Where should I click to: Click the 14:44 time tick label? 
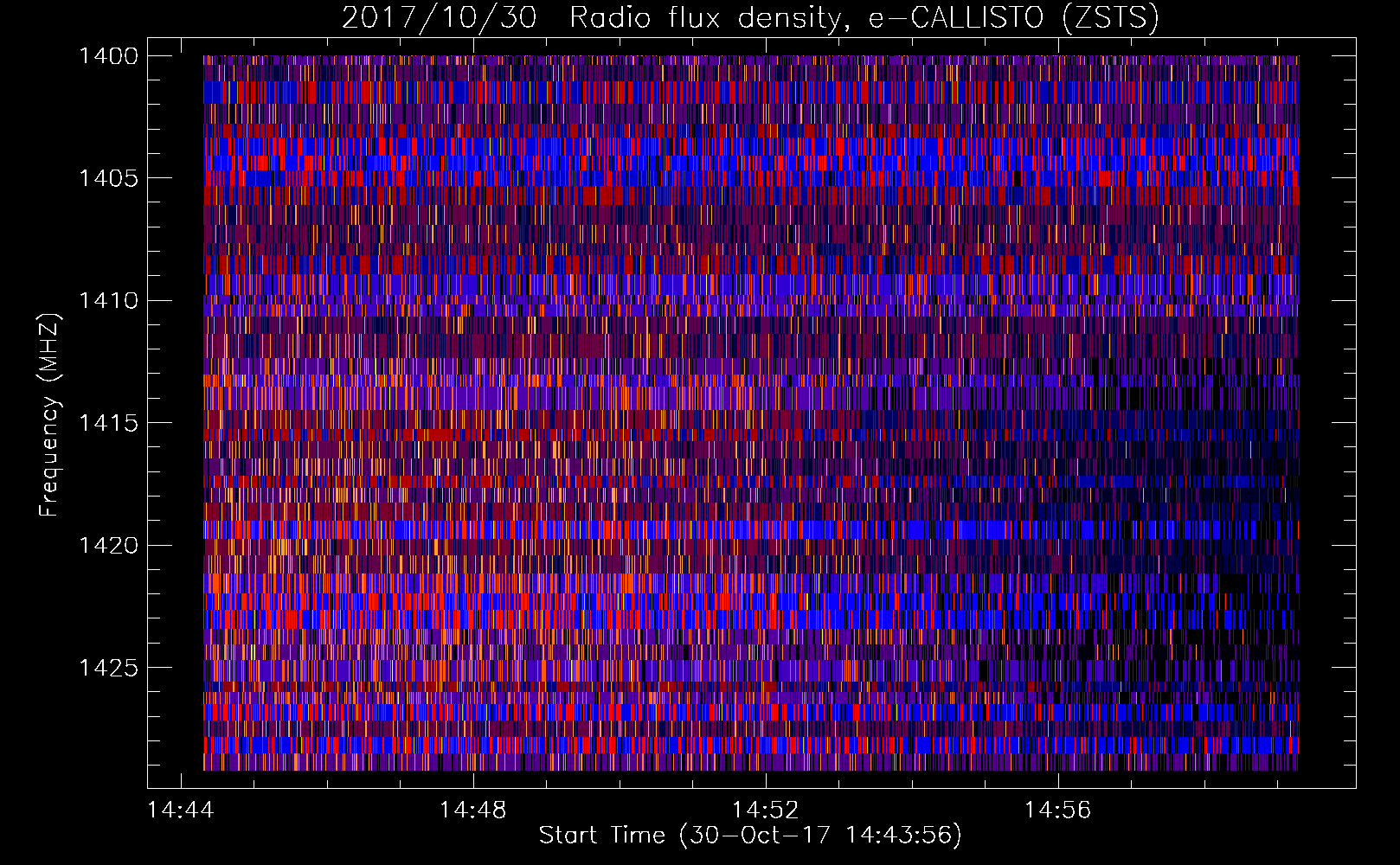coord(181,811)
